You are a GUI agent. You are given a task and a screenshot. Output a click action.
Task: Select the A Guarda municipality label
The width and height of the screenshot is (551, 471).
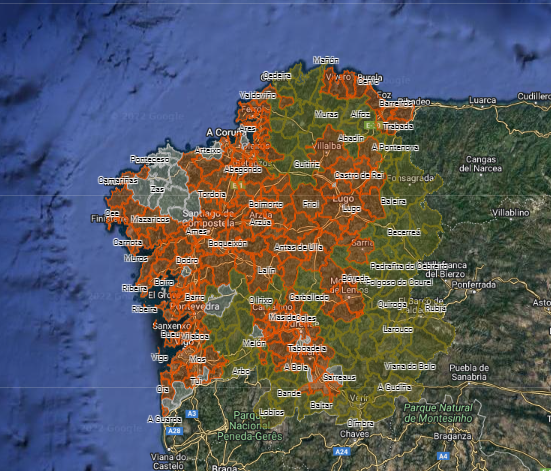pos(164,419)
